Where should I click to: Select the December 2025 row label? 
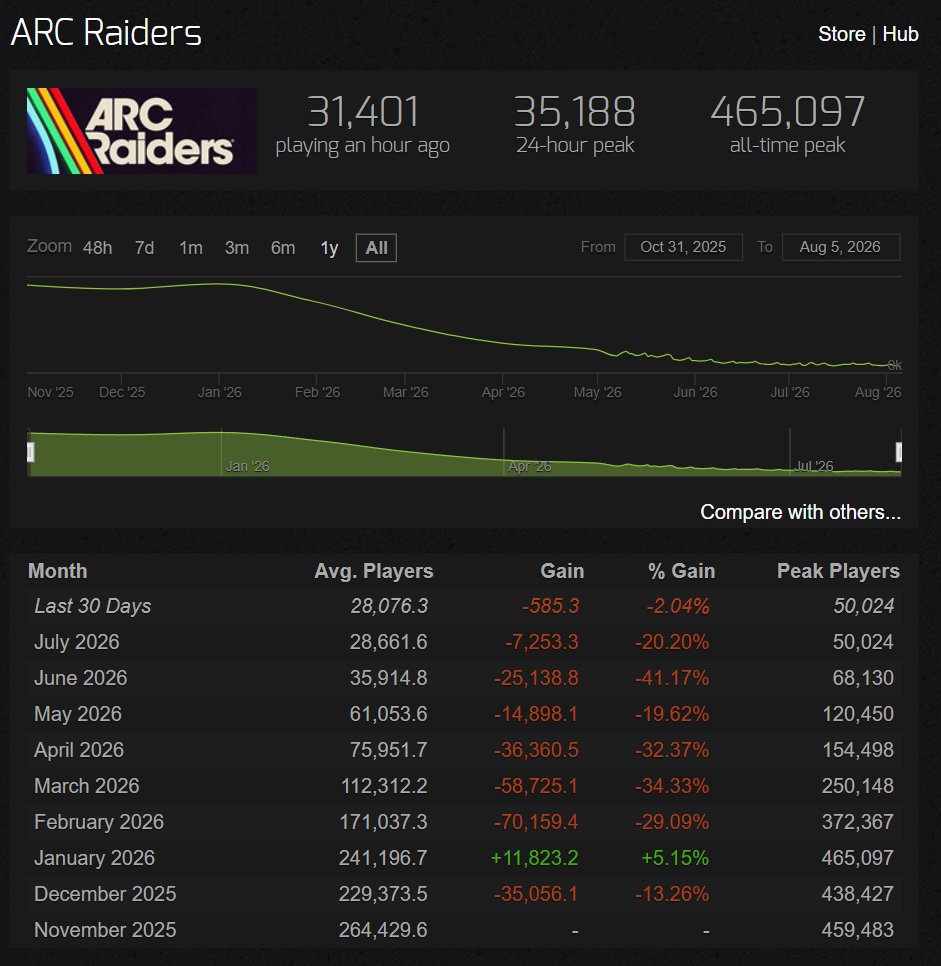(x=105, y=894)
